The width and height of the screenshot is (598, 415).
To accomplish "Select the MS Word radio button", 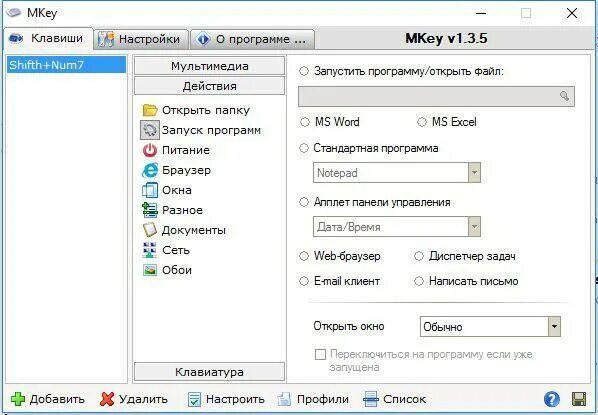I will (304, 122).
